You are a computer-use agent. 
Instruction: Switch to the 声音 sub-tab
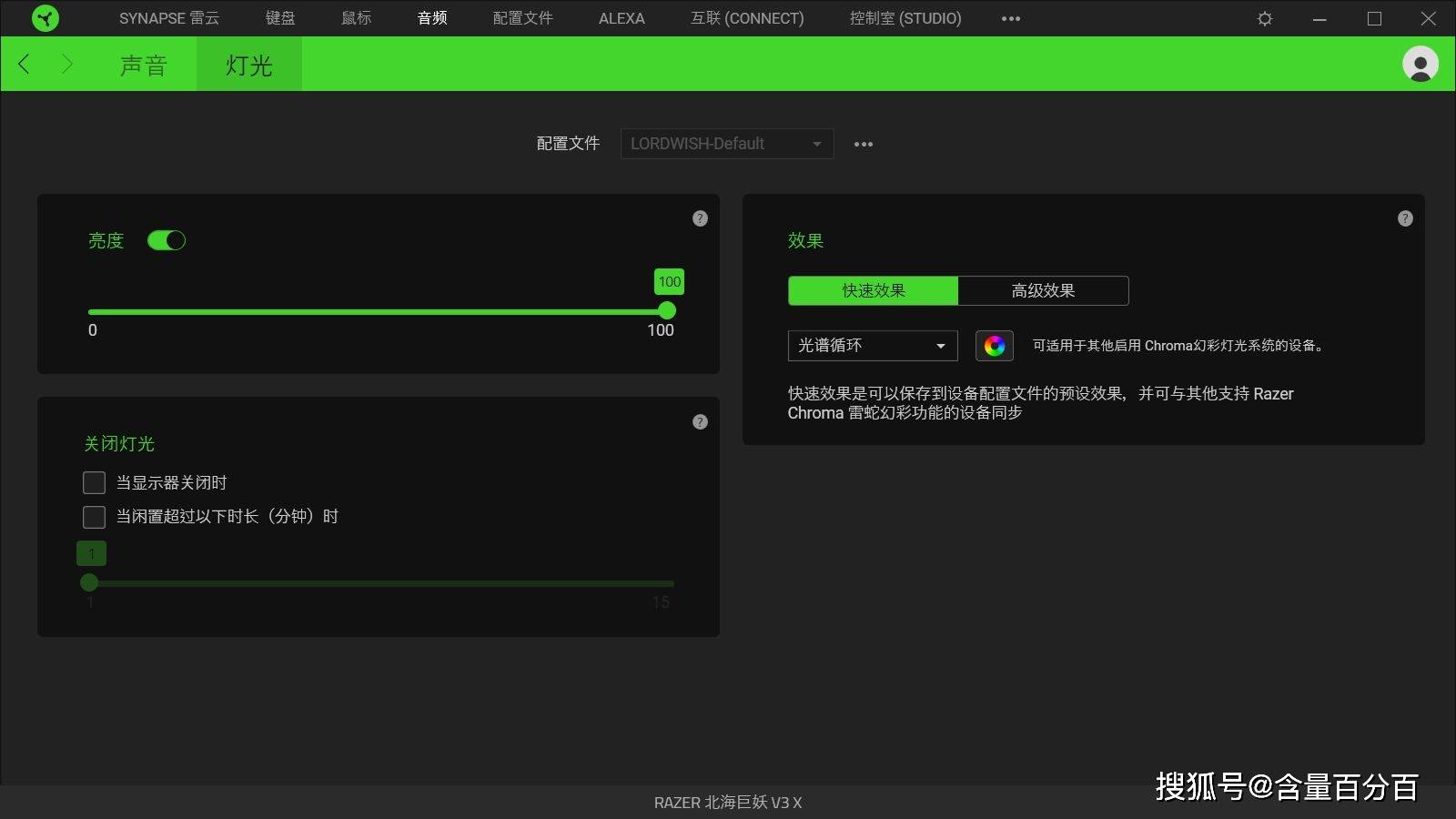tap(144, 65)
